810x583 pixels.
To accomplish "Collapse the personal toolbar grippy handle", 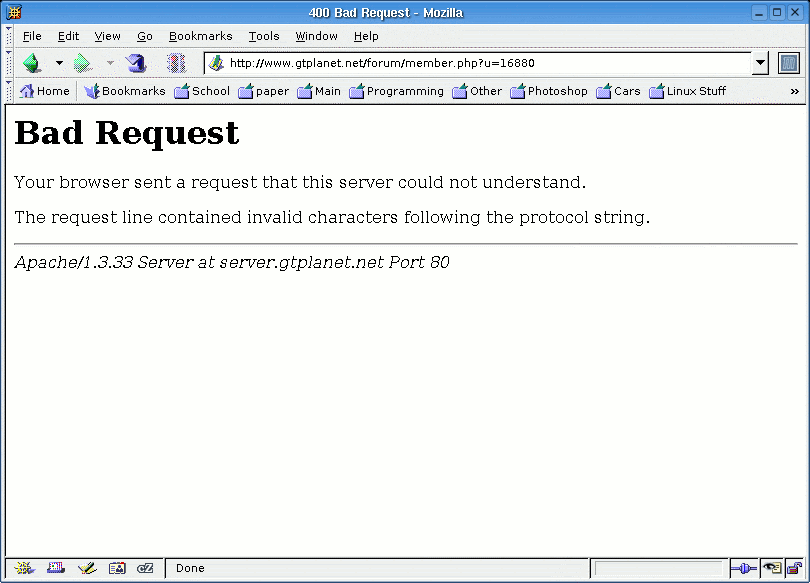I will 9,91.
